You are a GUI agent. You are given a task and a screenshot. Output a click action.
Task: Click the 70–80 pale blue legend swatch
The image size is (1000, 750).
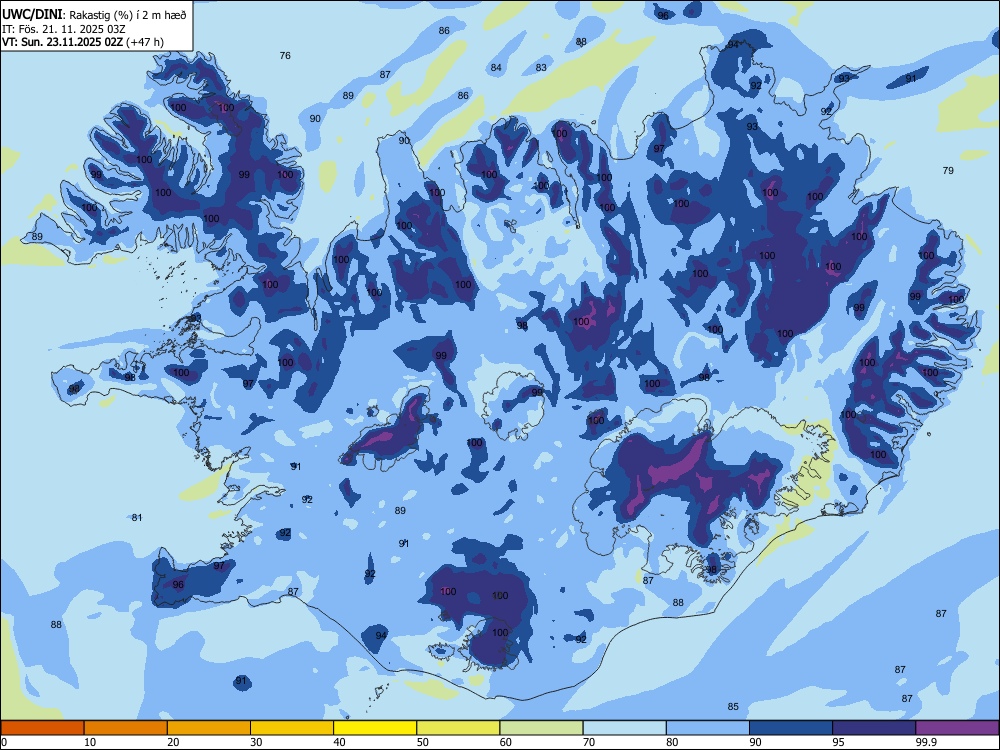pos(624,728)
